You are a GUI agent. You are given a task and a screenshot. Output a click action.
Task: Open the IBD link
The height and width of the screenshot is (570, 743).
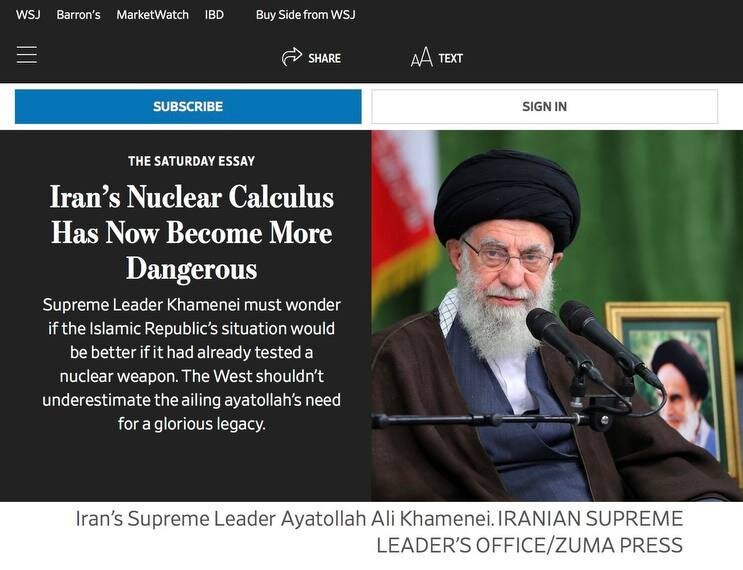(x=214, y=15)
